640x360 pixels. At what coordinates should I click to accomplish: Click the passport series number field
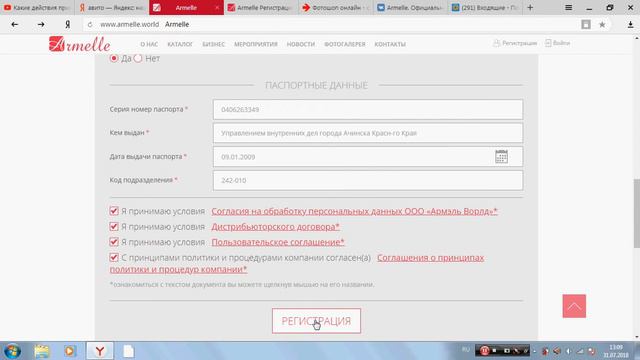coord(368,109)
